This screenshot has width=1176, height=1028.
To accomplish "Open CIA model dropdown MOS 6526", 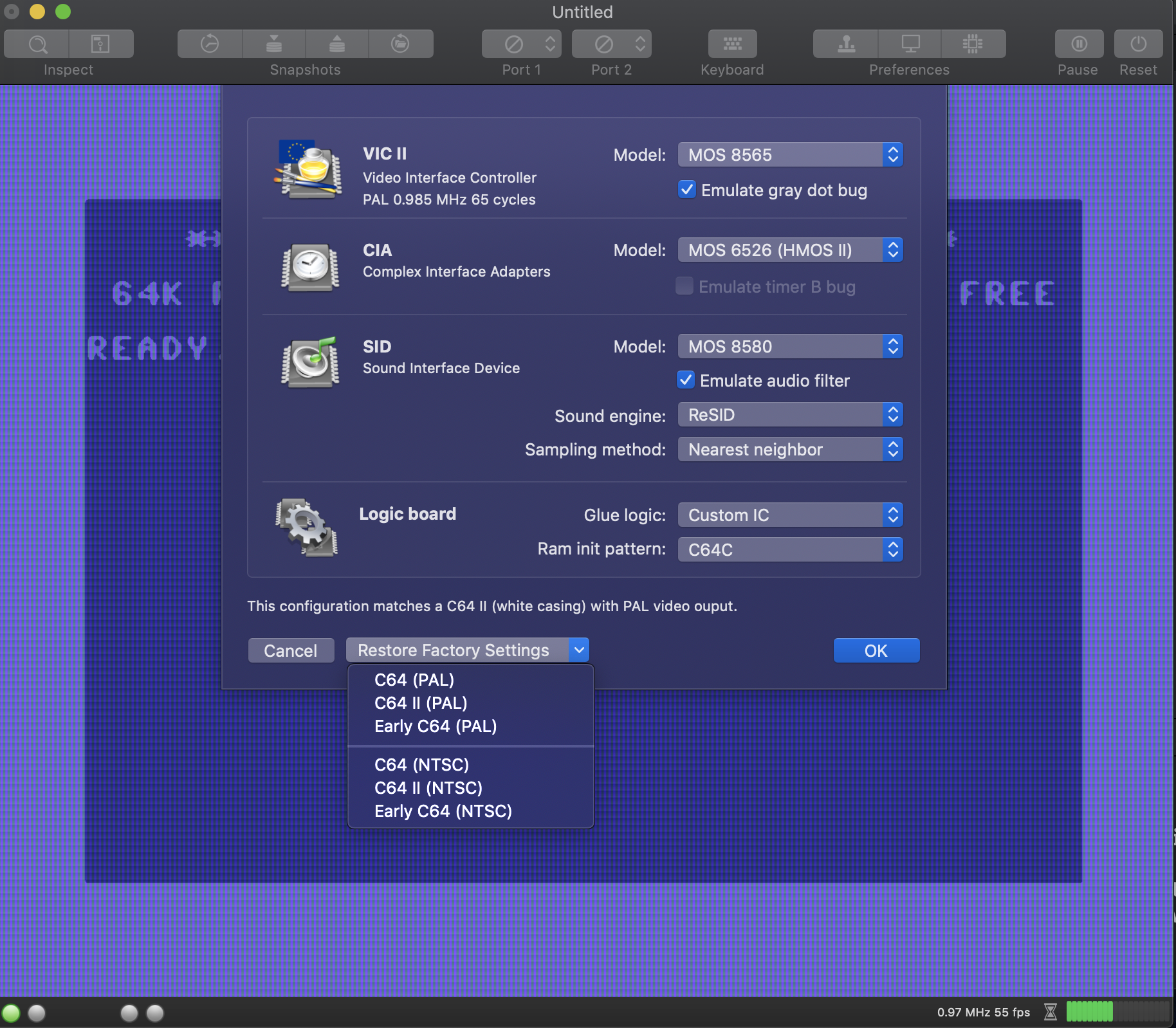I will (790, 250).
